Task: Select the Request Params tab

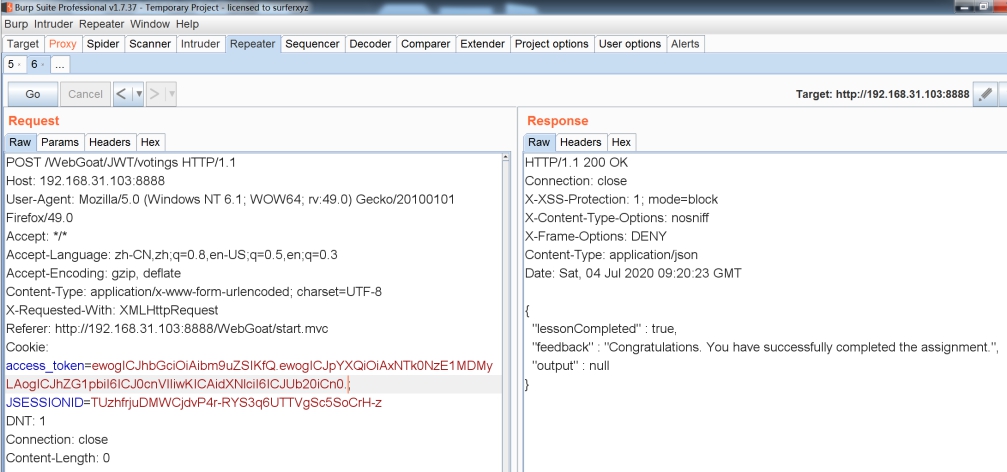Action: point(60,142)
